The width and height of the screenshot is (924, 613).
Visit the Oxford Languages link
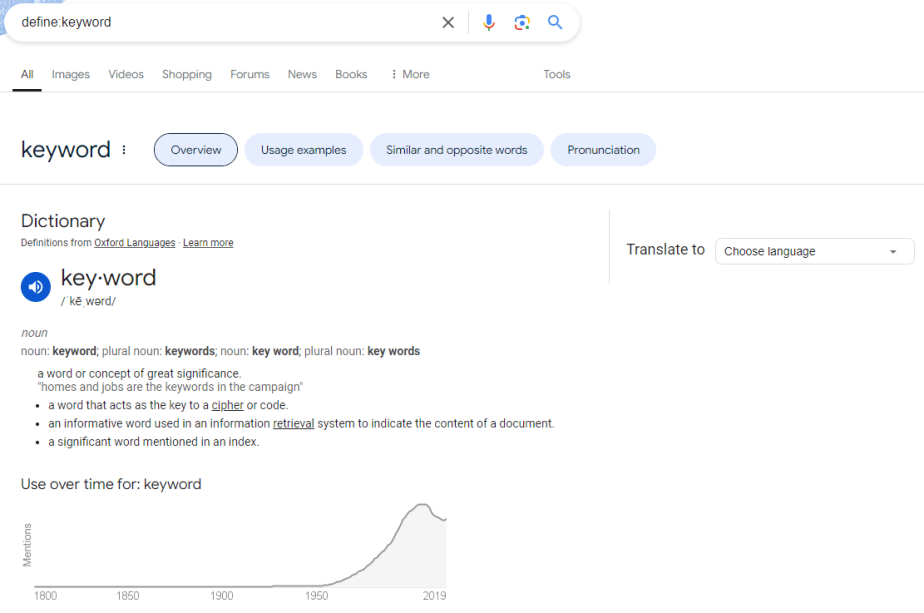tap(134, 242)
